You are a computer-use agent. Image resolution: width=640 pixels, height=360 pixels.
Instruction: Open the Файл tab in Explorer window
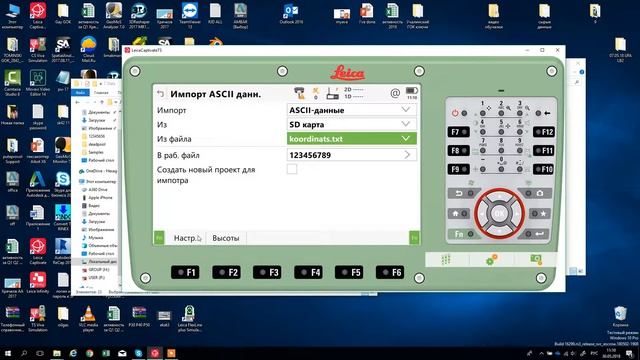(80, 93)
